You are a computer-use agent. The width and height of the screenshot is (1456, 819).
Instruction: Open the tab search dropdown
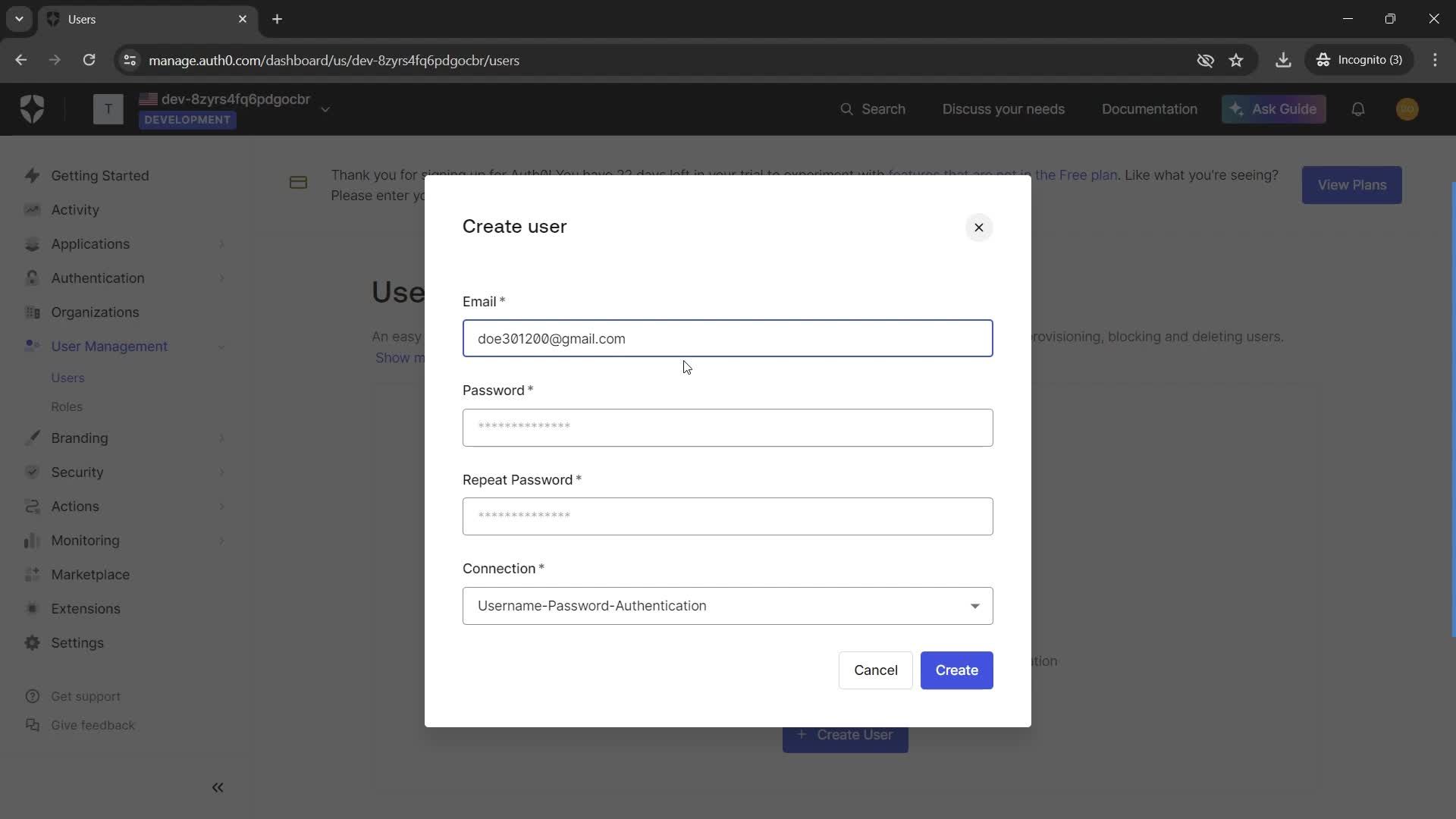point(19,19)
